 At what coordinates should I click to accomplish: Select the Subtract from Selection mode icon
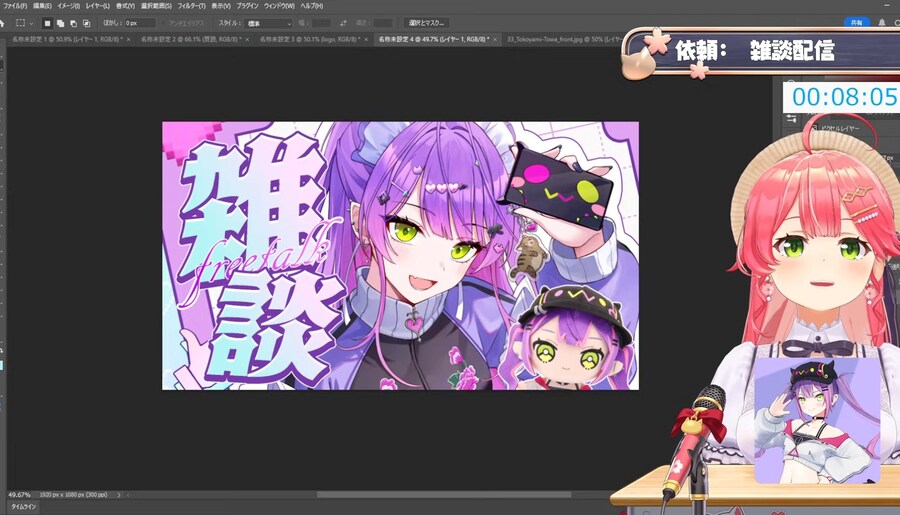point(73,24)
